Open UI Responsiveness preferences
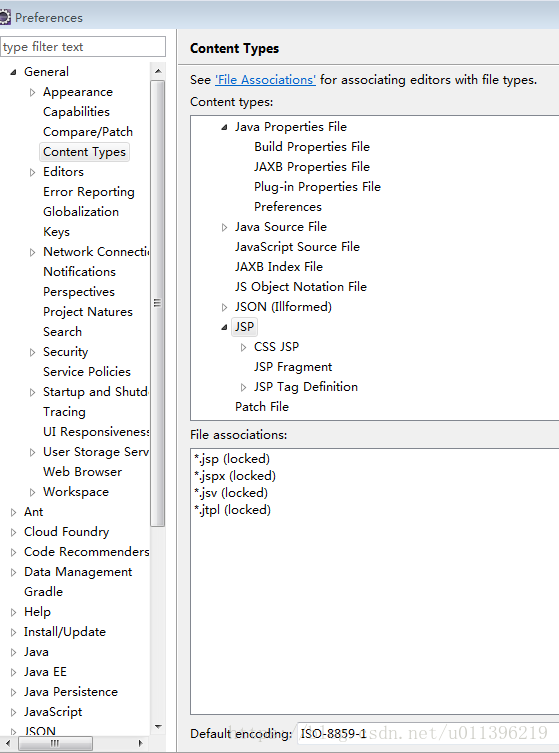 [x=96, y=432]
